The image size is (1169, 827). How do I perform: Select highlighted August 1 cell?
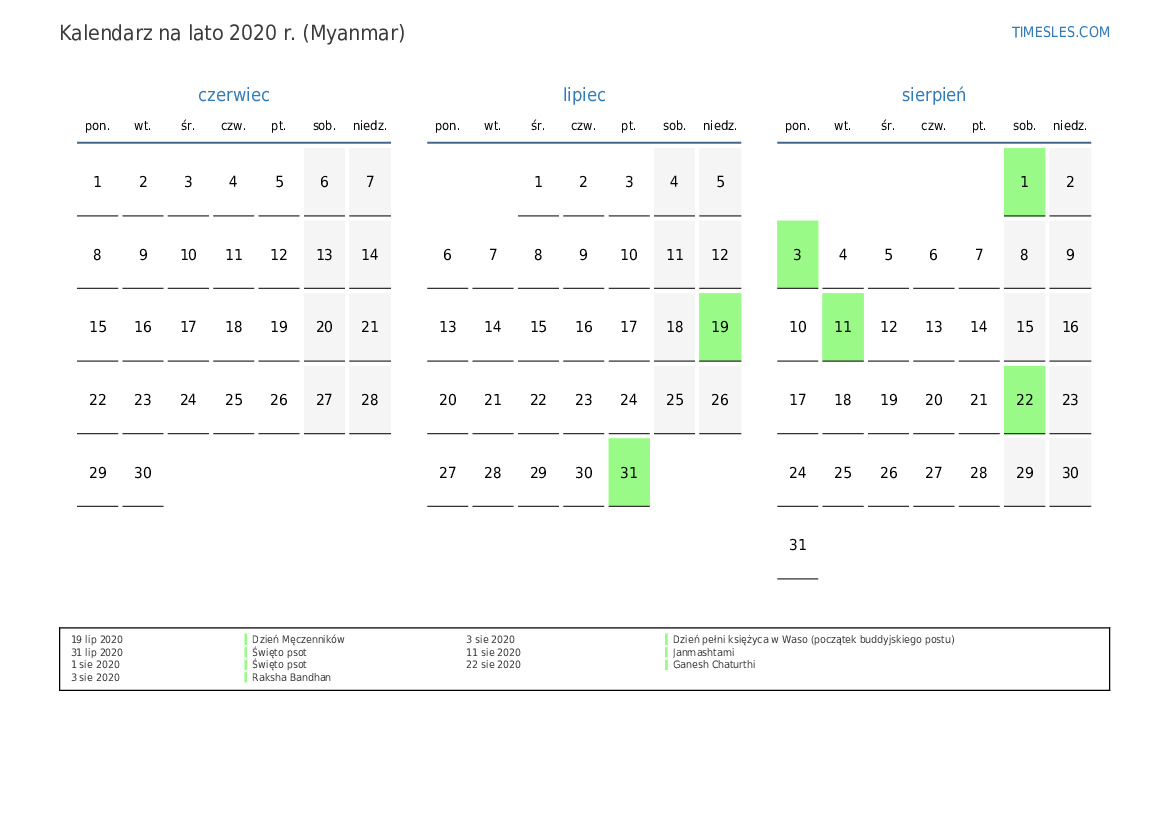coord(1024,182)
